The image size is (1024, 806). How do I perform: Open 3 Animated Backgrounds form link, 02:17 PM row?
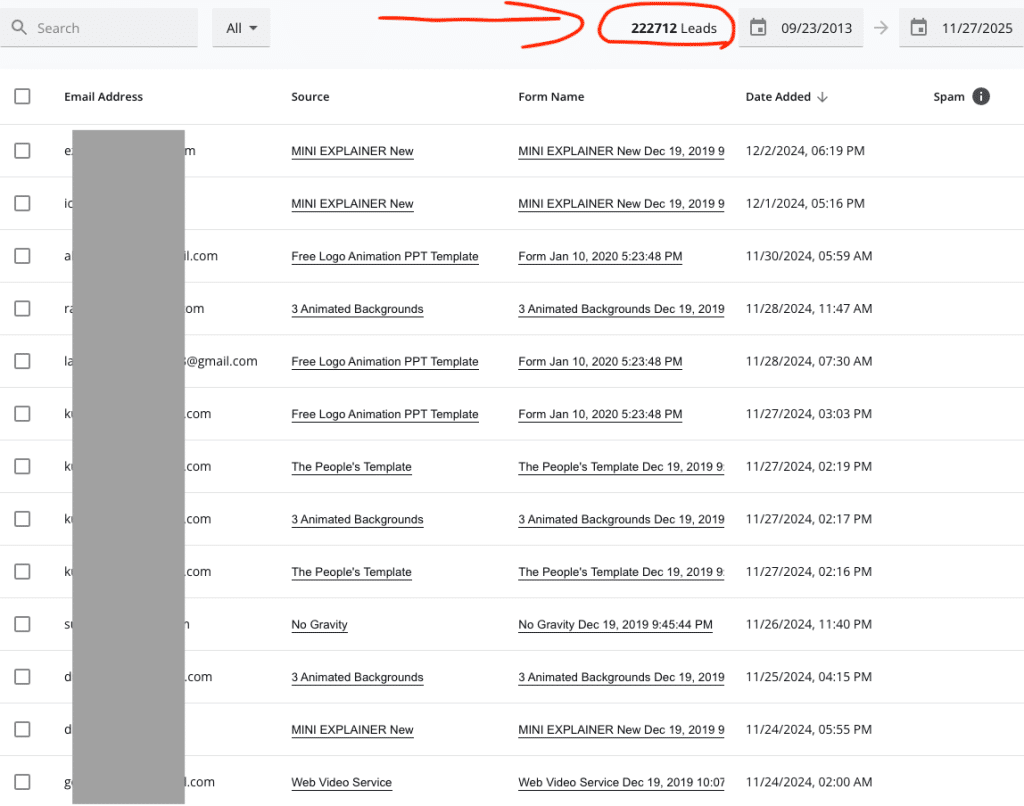point(621,519)
